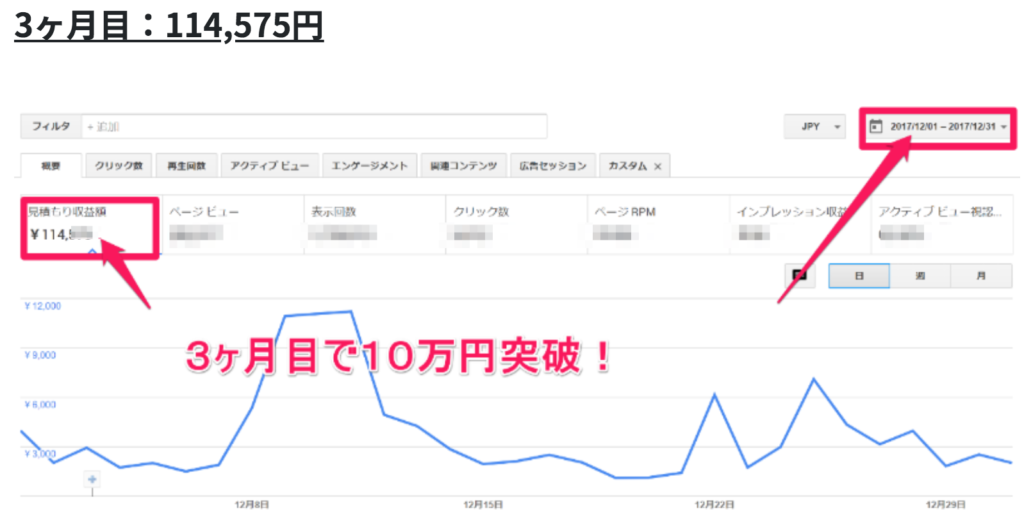Click the calendar icon in date range picker
The height and width of the screenshot is (527, 1024).
click(x=876, y=127)
